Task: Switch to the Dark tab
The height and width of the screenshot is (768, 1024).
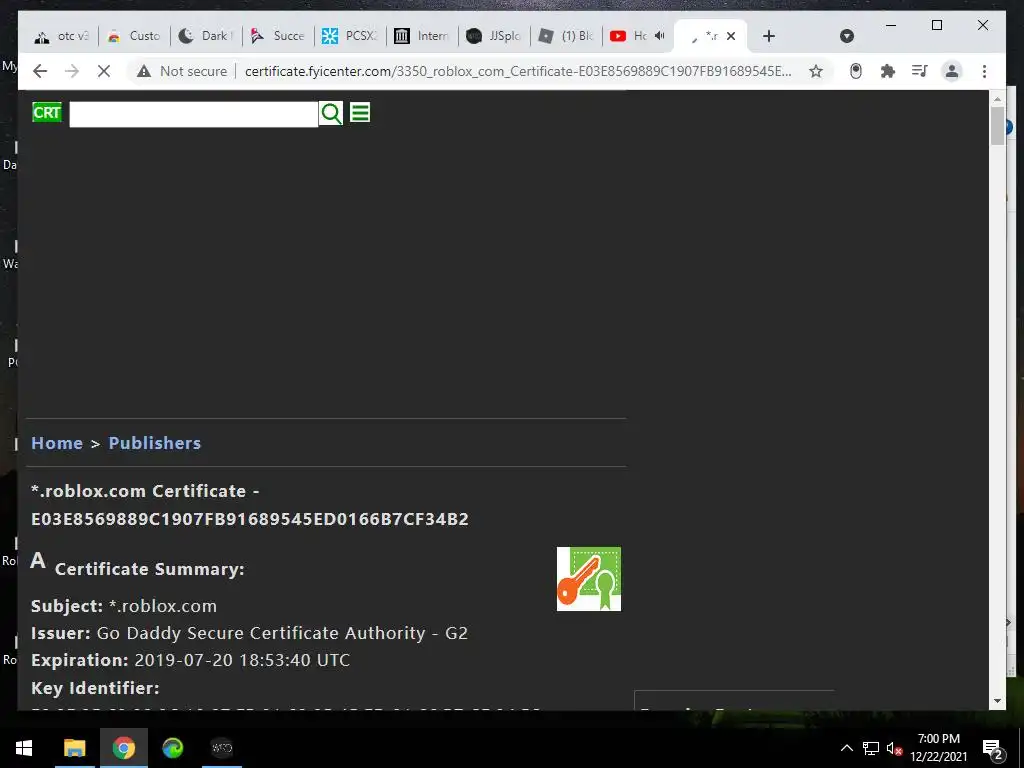Action: coord(206,36)
